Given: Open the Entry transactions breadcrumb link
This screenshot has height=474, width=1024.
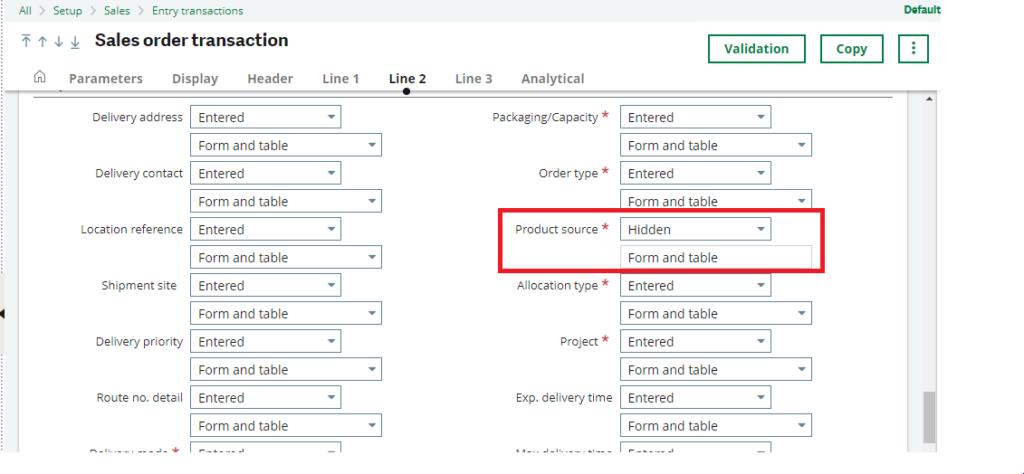Looking at the screenshot, I should (x=197, y=10).
